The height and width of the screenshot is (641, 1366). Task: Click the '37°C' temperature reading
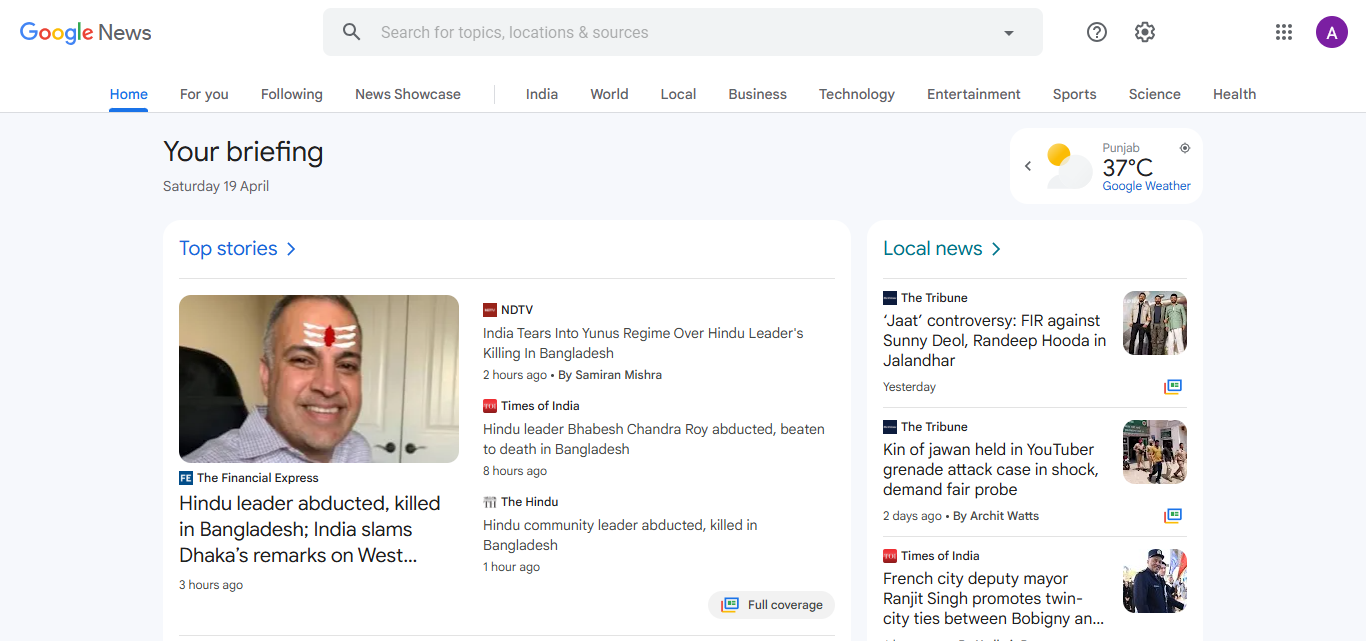pos(1128,167)
